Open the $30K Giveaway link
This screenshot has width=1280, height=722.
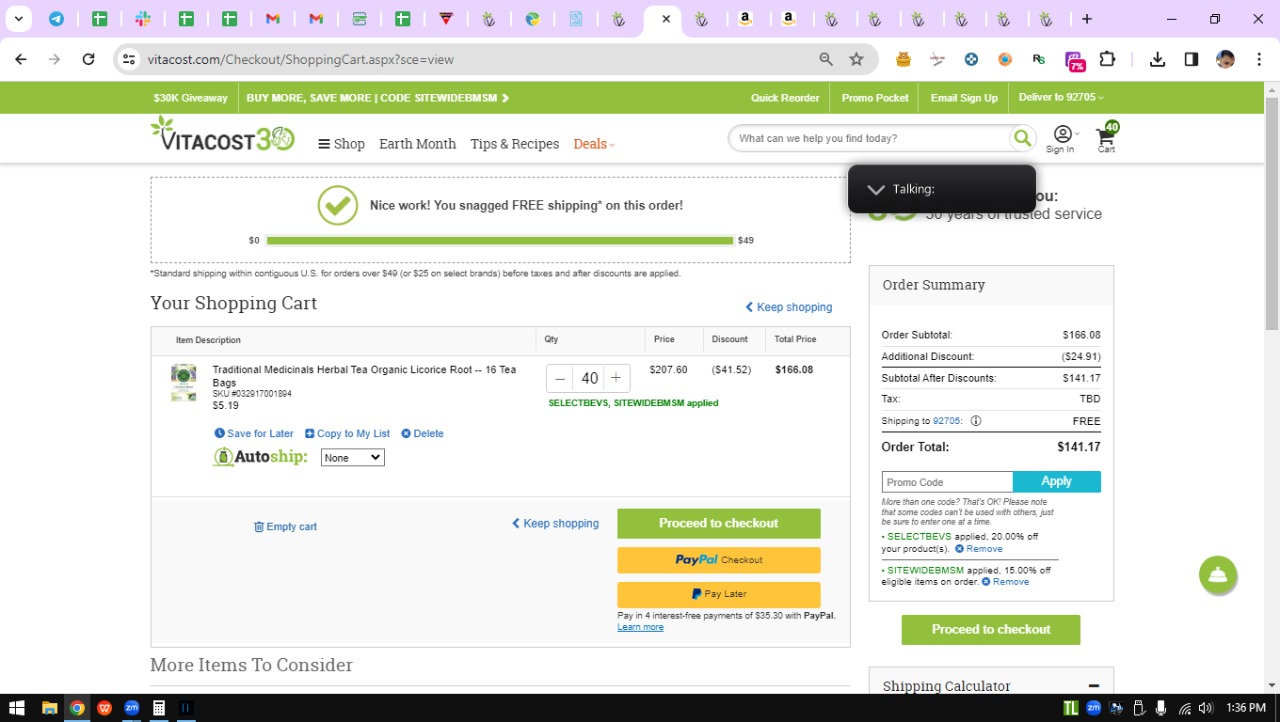(190, 98)
